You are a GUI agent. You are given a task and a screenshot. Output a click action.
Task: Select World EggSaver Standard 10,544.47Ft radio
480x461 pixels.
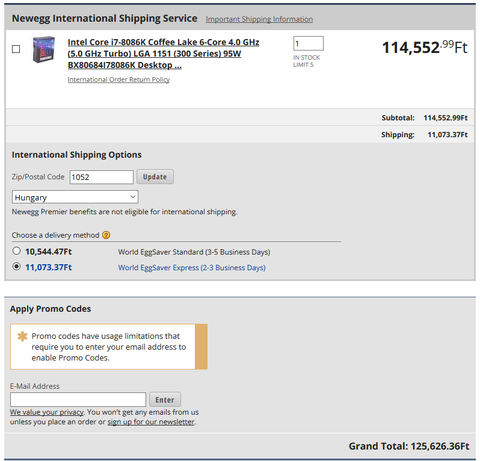[x=16, y=251]
